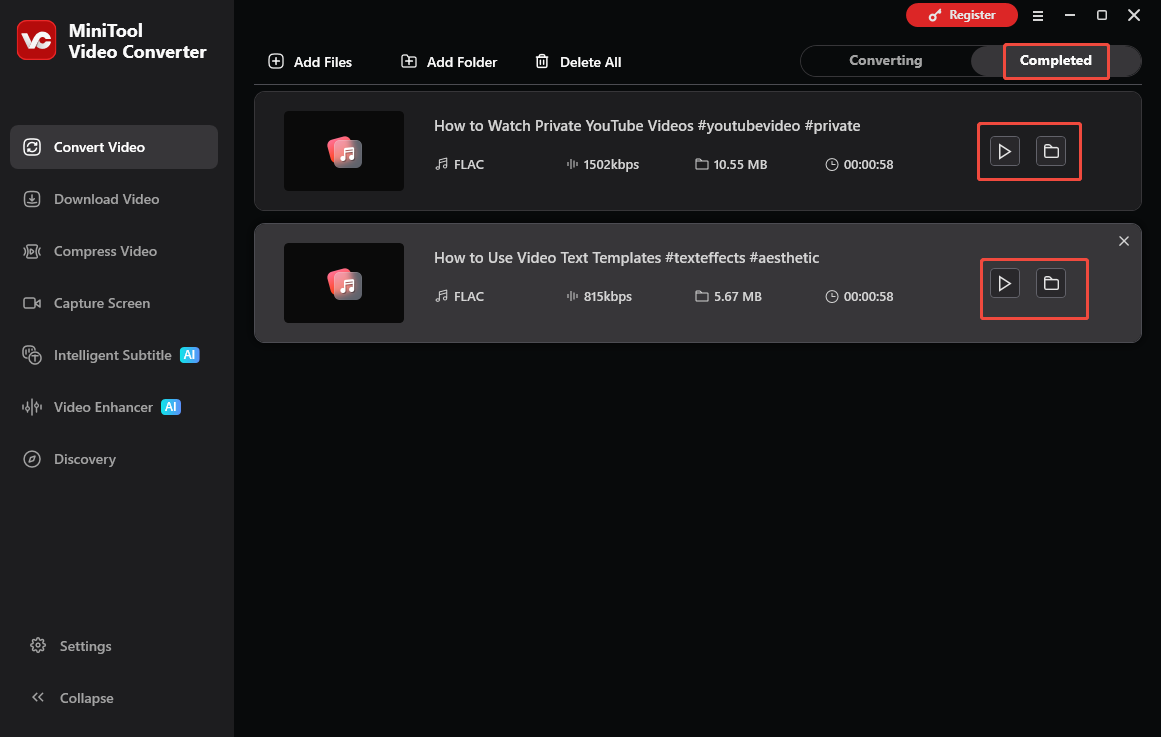Click the 00:00:58 duration of the 5.67 MB file

[868, 296]
